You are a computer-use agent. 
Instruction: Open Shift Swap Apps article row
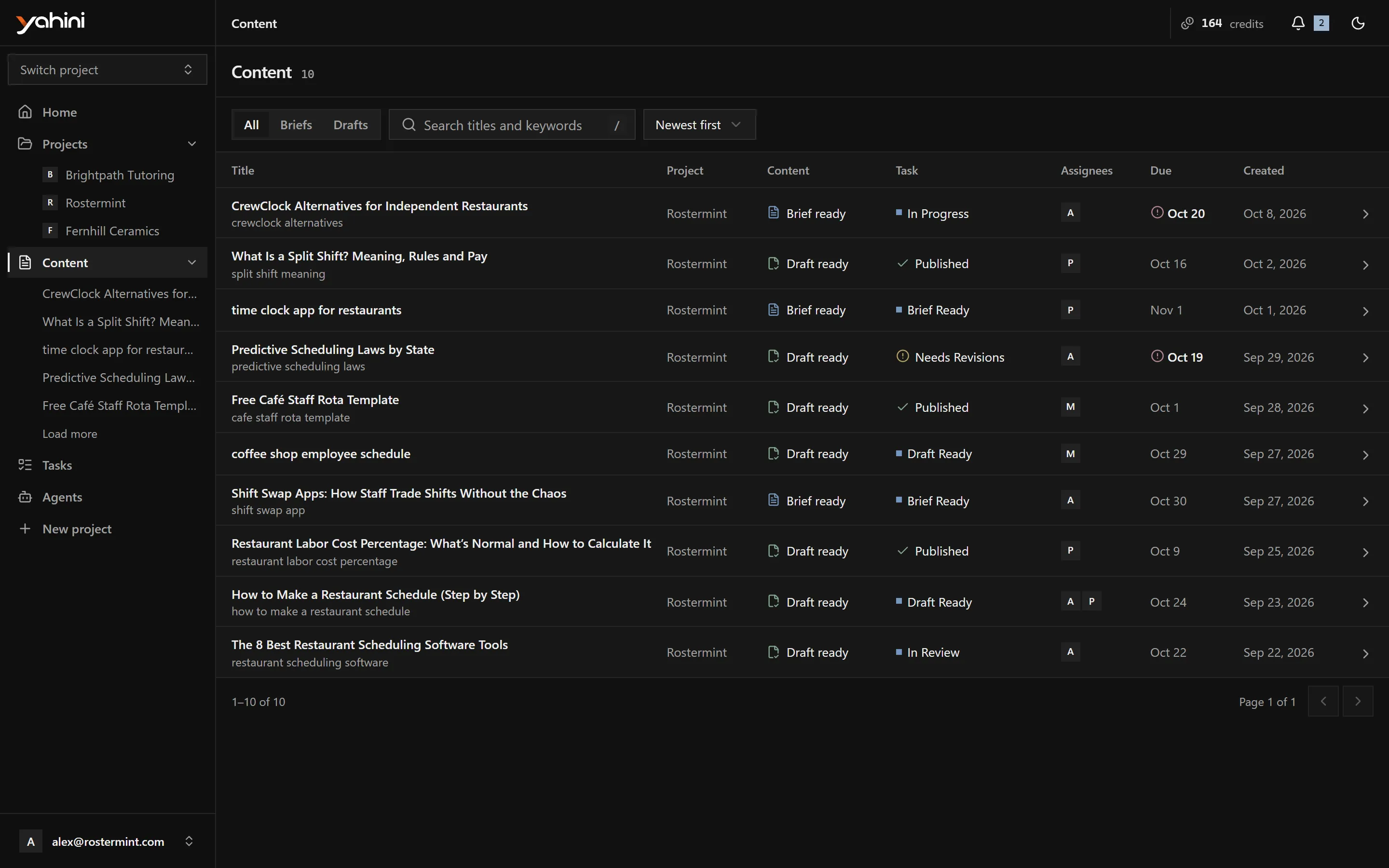pyautogui.click(x=802, y=500)
